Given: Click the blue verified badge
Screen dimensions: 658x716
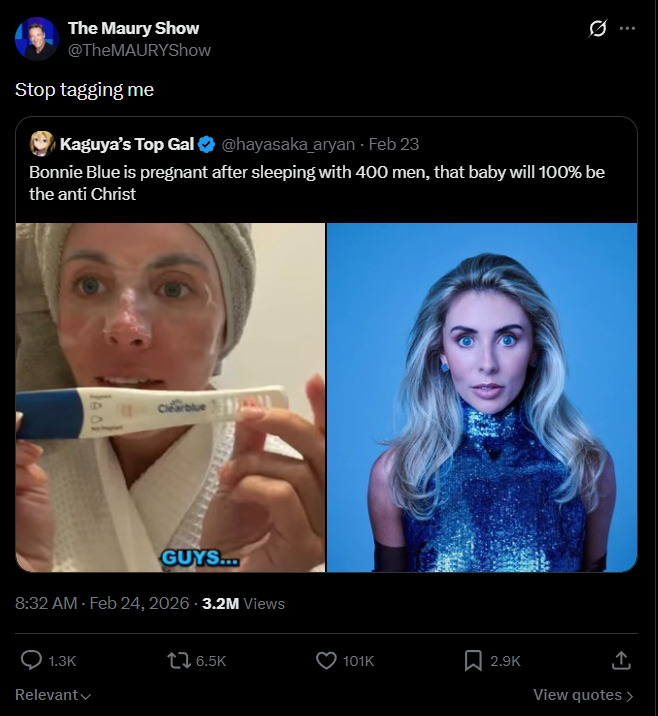Looking at the screenshot, I should click(206, 145).
